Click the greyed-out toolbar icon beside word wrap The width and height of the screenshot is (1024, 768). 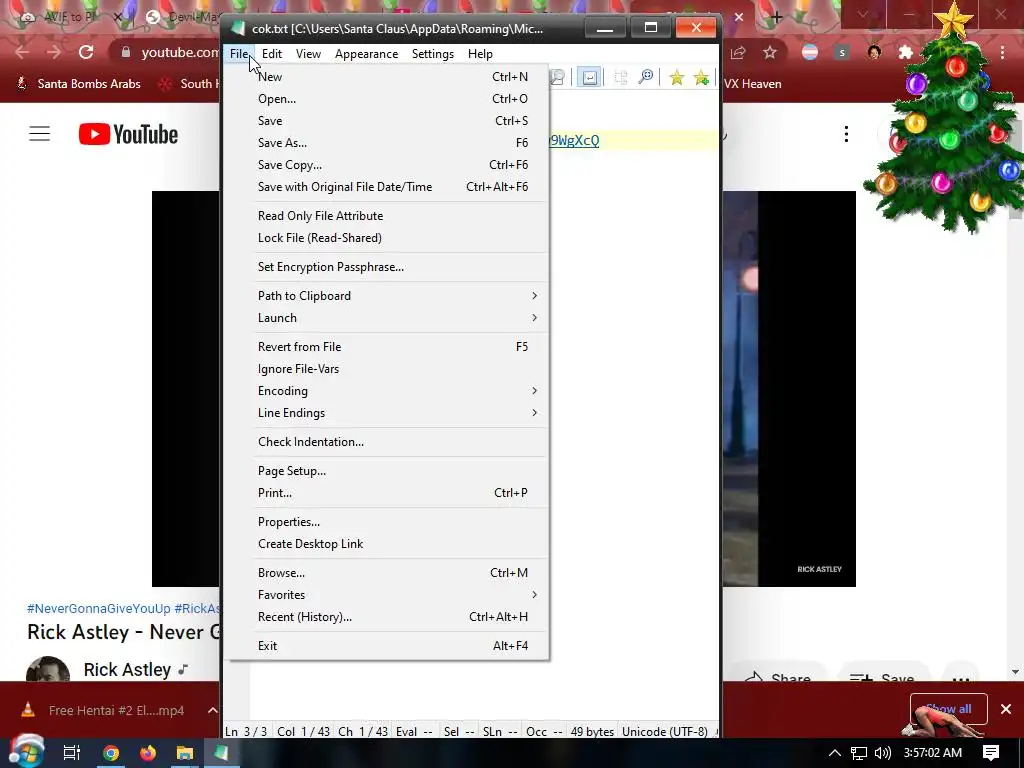[x=620, y=78]
